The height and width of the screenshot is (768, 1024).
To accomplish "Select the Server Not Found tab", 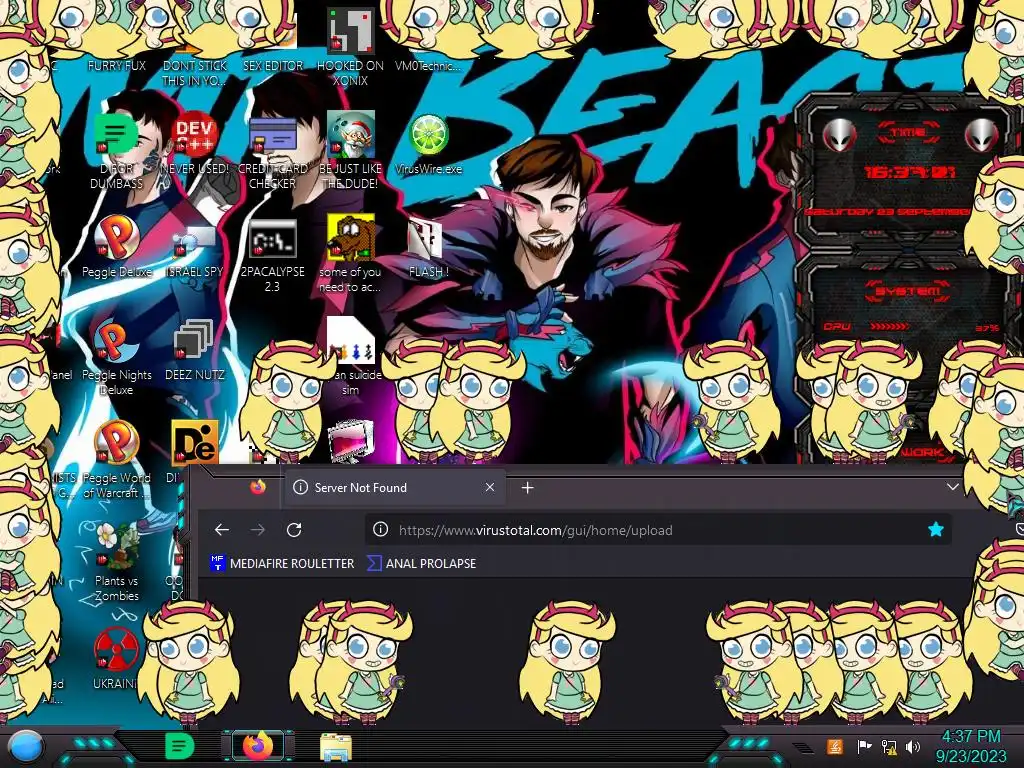I will [x=394, y=487].
